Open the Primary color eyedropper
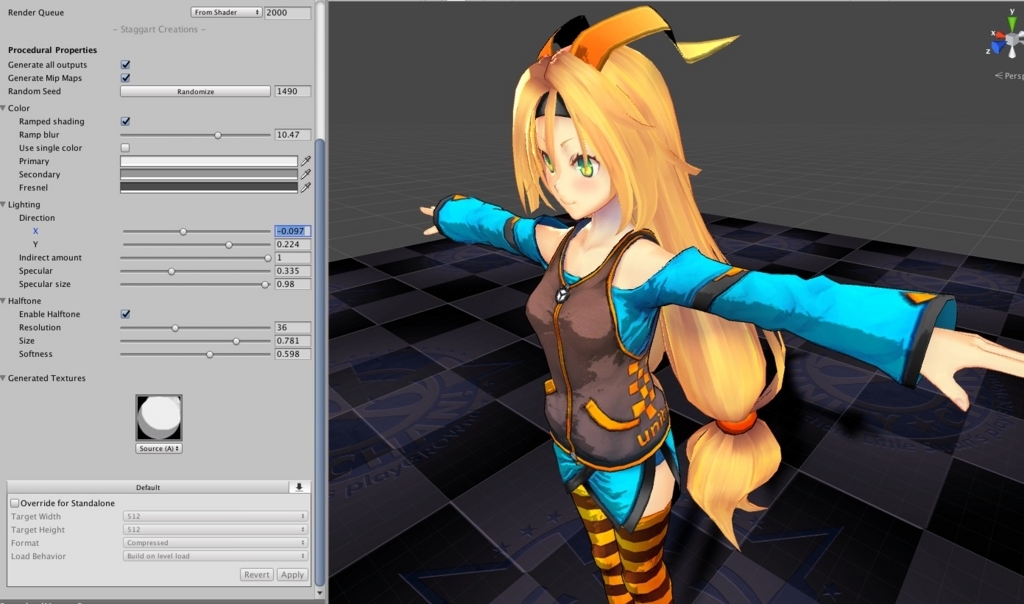Image resolution: width=1024 pixels, height=604 pixels. 305,161
